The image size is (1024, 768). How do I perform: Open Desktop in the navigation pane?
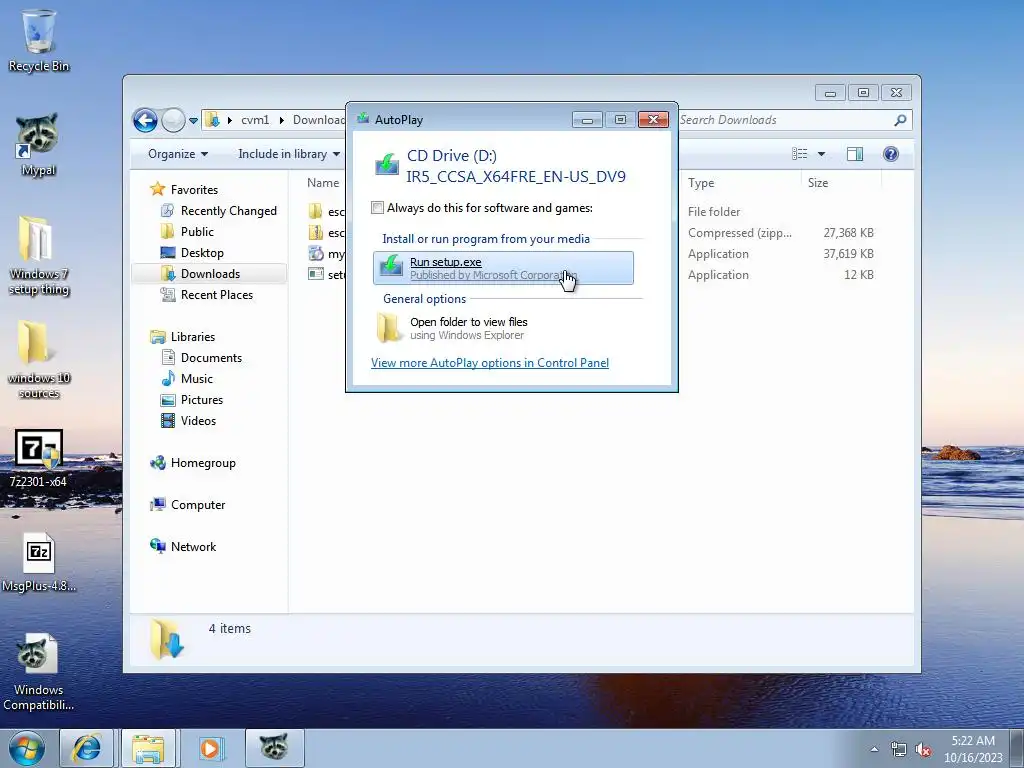[x=202, y=253]
